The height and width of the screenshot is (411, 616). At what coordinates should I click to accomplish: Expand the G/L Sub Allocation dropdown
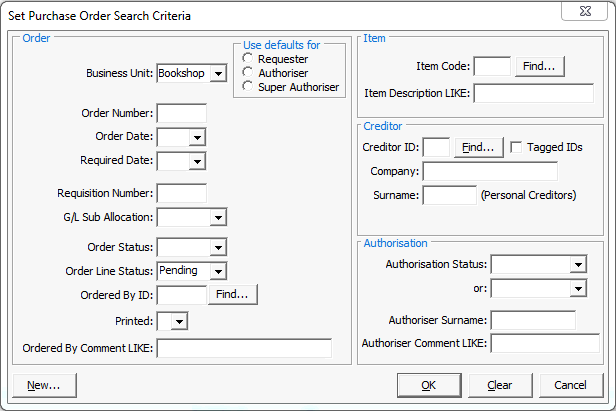click(x=218, y=217)
